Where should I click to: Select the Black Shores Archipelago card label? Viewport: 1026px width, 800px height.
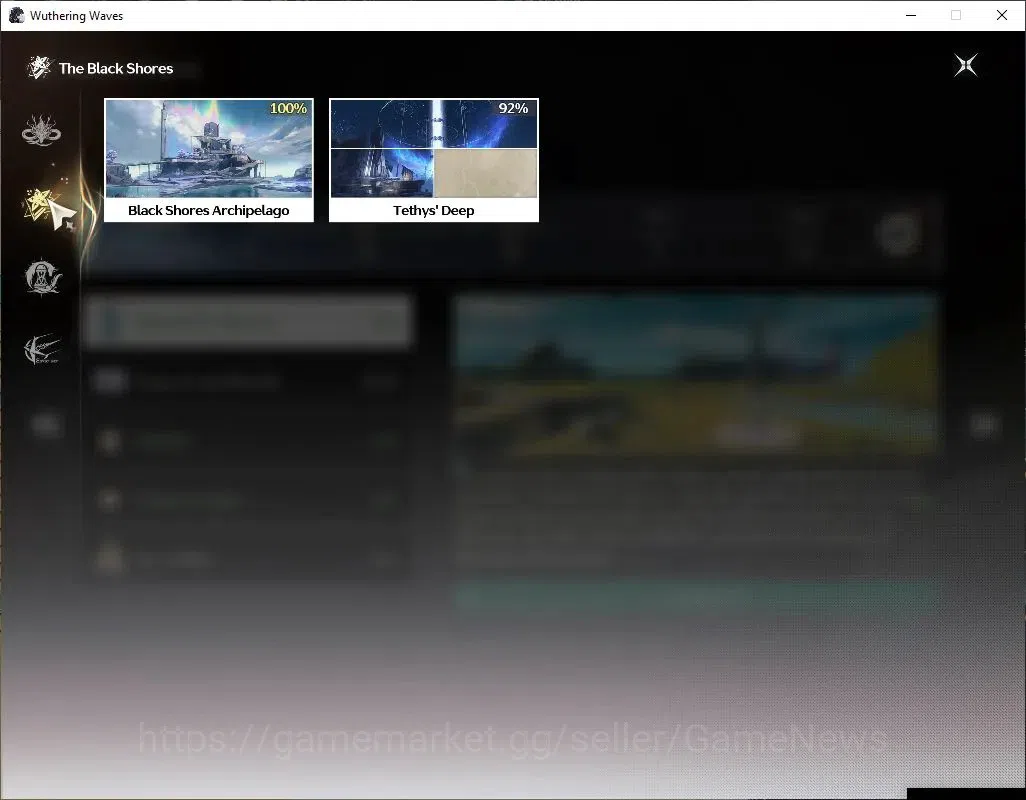point(209,210)
